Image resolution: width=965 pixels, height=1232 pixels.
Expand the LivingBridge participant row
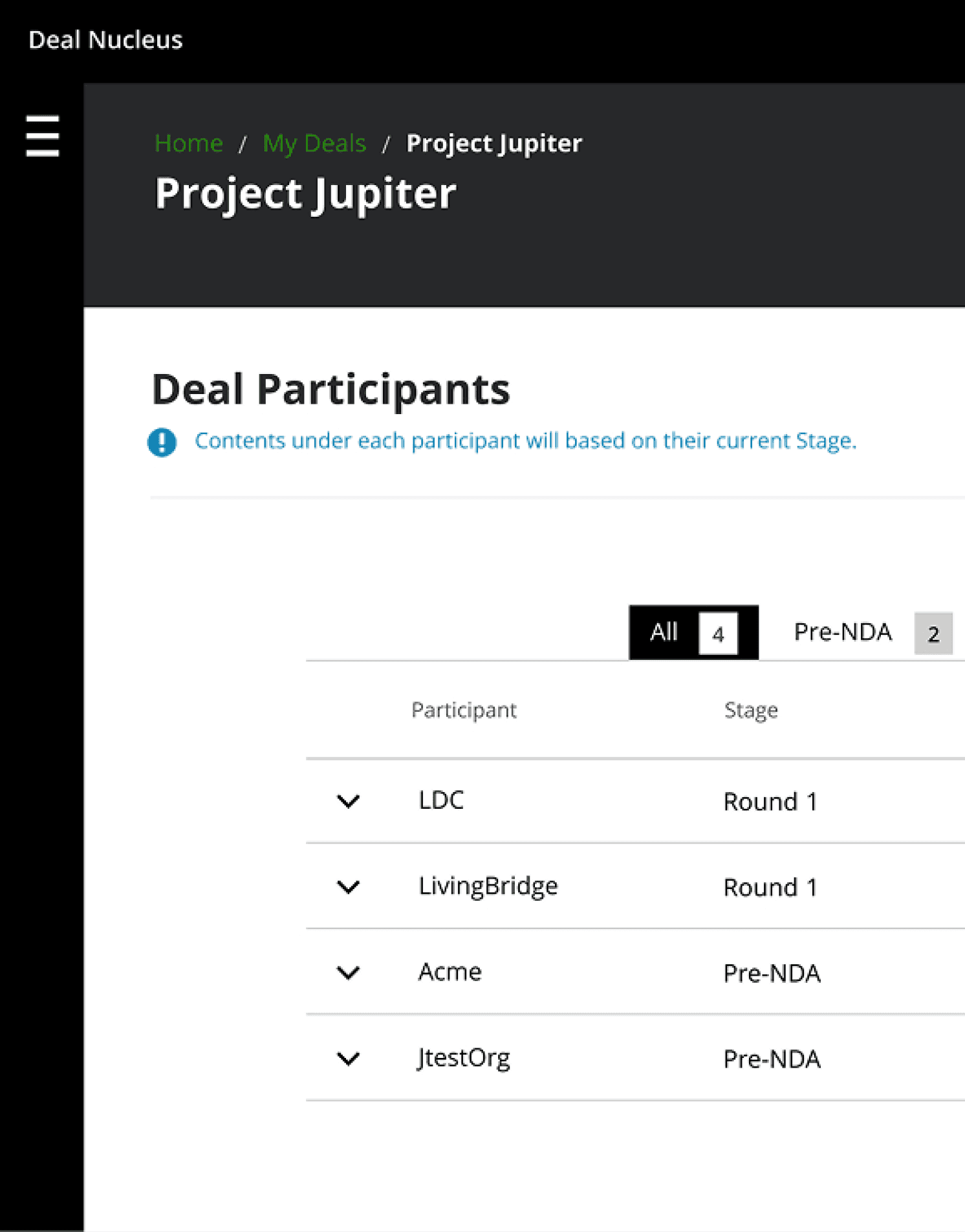pyautogui.click(x=349, y=887)
